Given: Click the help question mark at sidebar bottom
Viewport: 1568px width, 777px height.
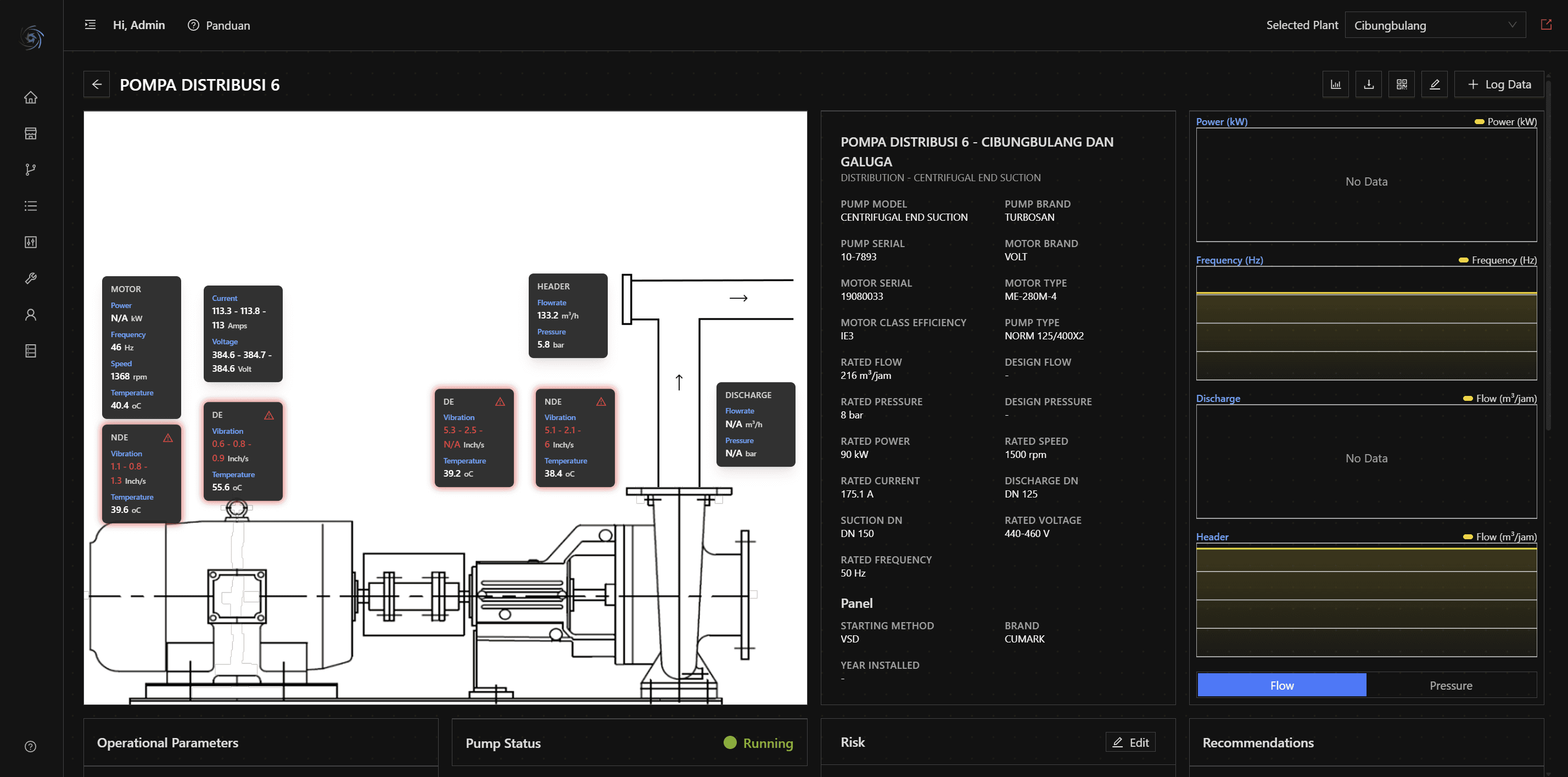Looking at the screenshot, I should click(30, 747).
